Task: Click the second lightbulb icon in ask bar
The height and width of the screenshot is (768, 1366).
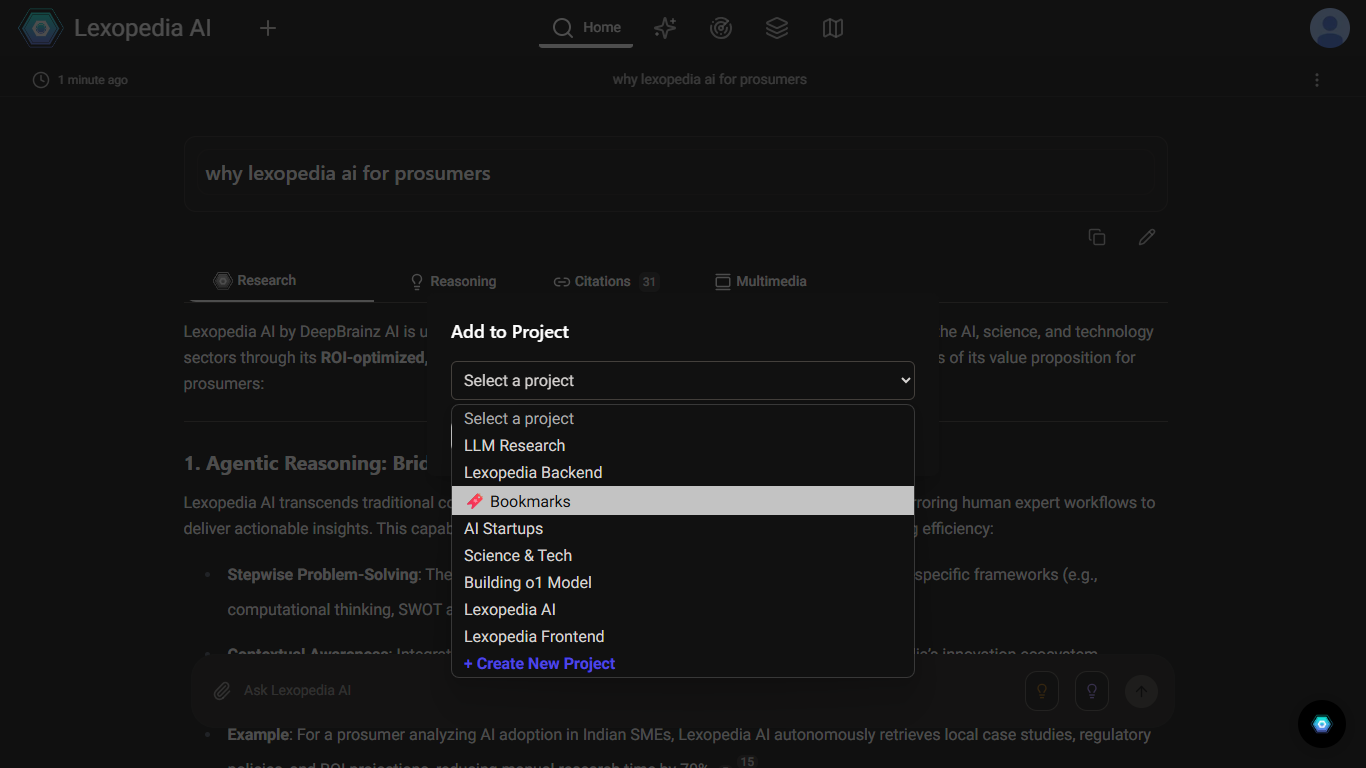Action: [1092, 690]
